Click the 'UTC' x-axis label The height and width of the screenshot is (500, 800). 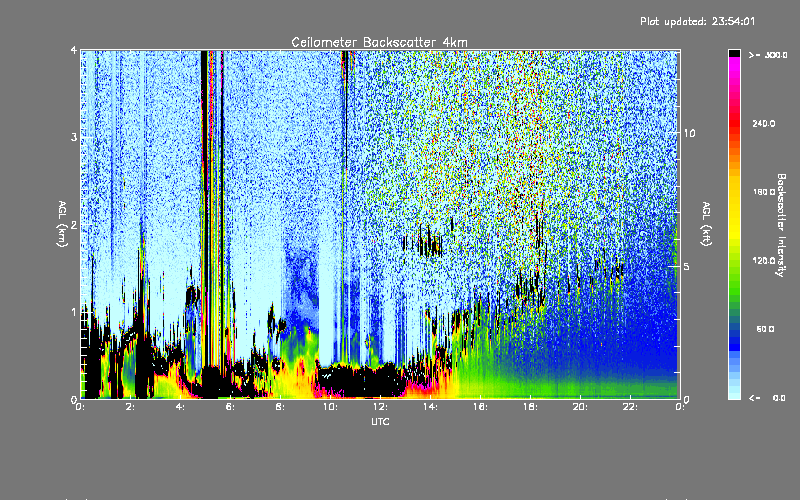(380, 421)
